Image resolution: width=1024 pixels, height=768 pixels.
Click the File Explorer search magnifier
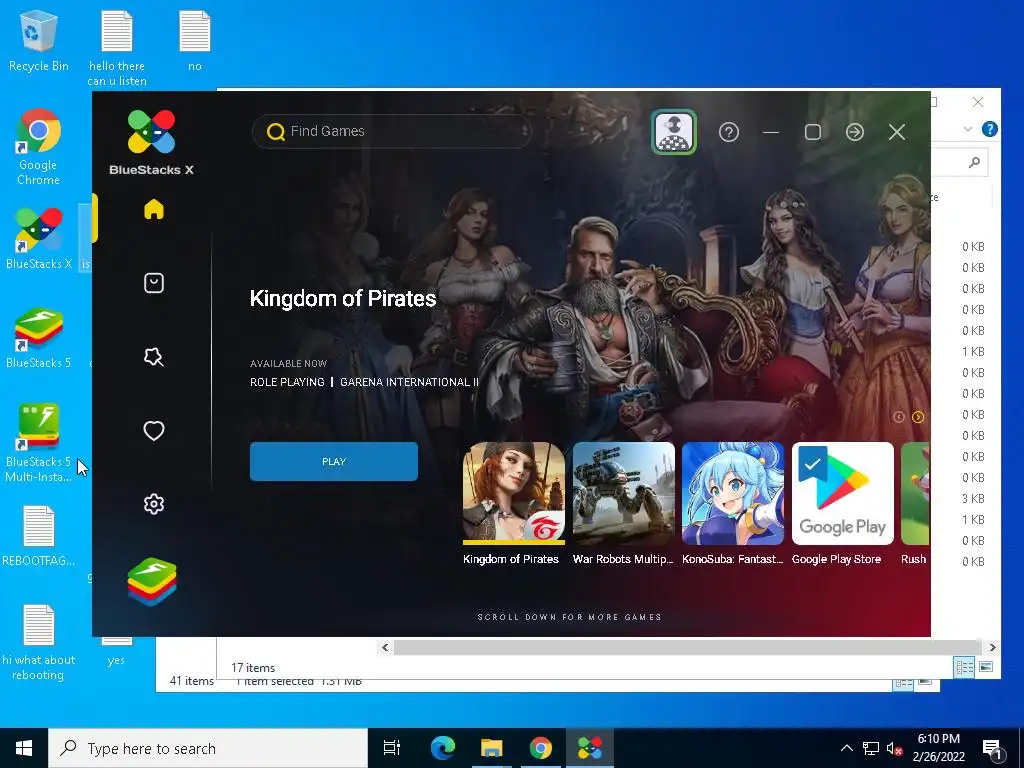(x=974, y=162)
